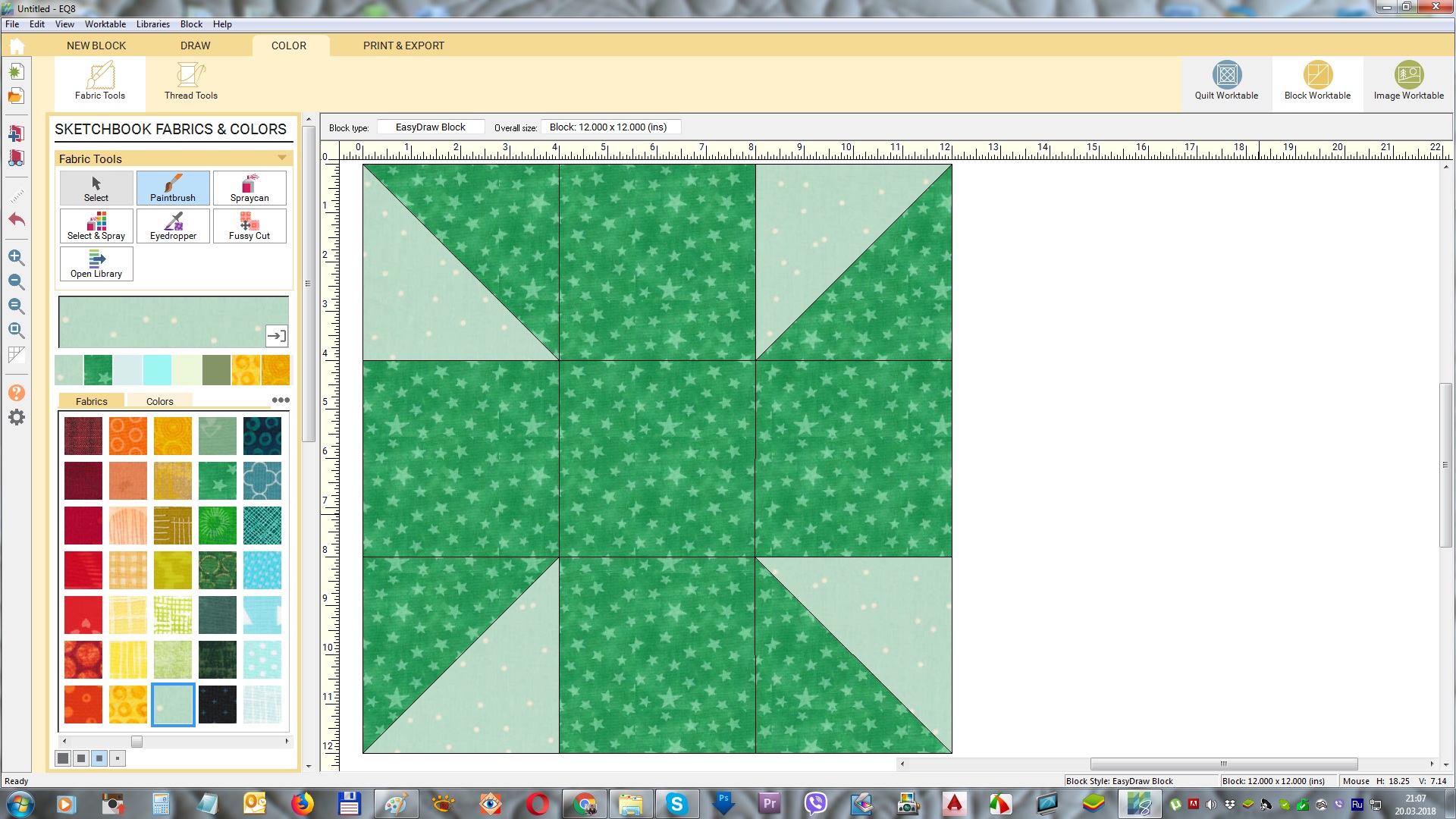The image size is (1456, 819).
Task: Open existing project folder icon
Action: [x=16, y=96]
